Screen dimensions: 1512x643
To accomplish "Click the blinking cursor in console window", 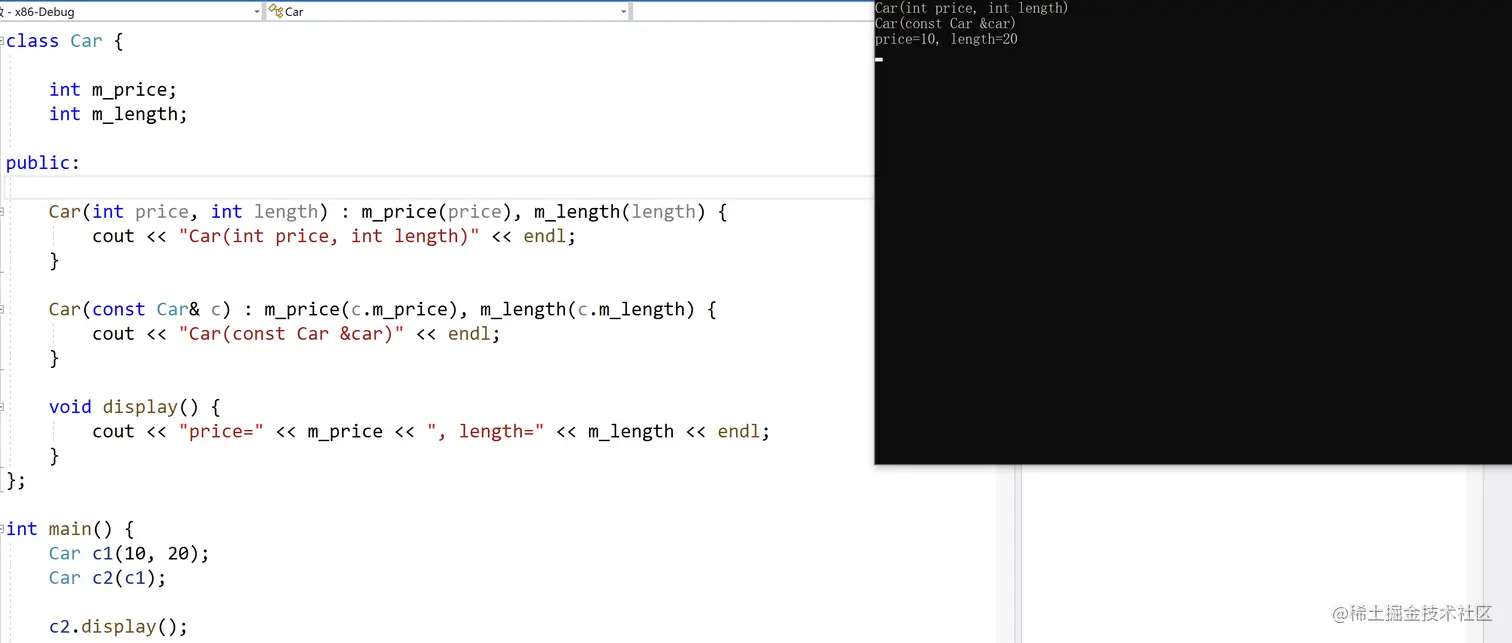I will [x=879, y=59].
